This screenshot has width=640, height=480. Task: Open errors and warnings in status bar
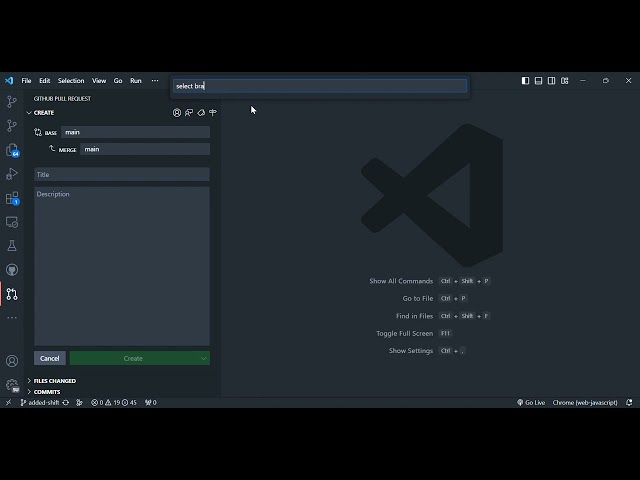click(x=114, y=402)
